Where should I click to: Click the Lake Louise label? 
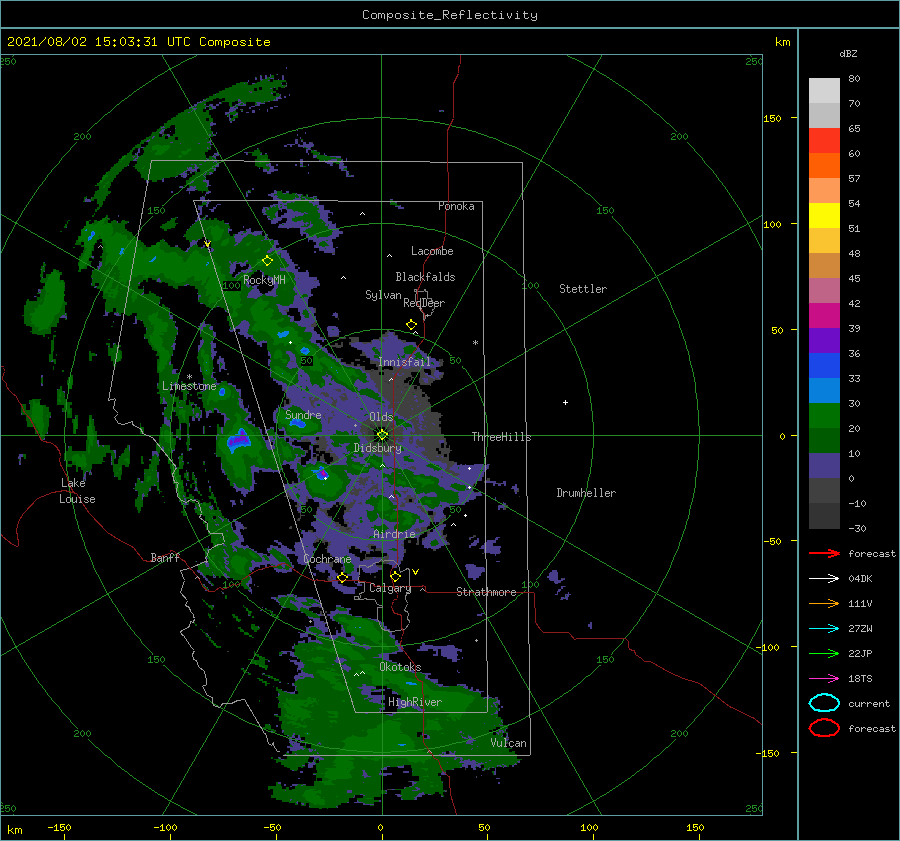click(77, 491)
